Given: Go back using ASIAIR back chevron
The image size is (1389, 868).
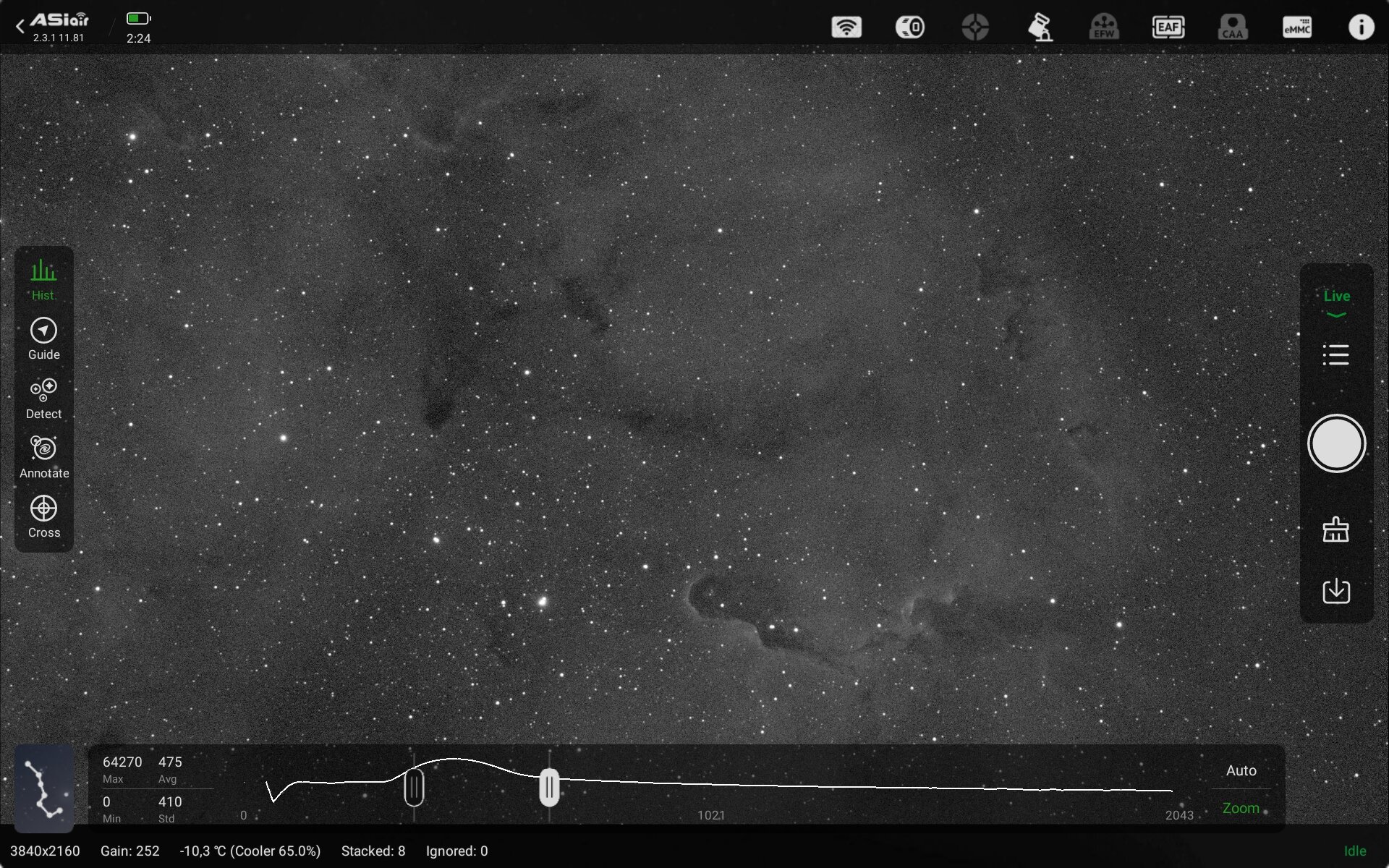Looking at the screenshot, I should [20, 27].
